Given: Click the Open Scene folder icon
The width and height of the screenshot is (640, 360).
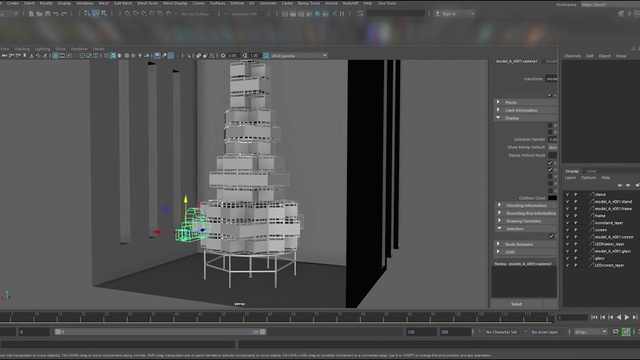Looking at the screenshot, I should click(x=39, y=14).
